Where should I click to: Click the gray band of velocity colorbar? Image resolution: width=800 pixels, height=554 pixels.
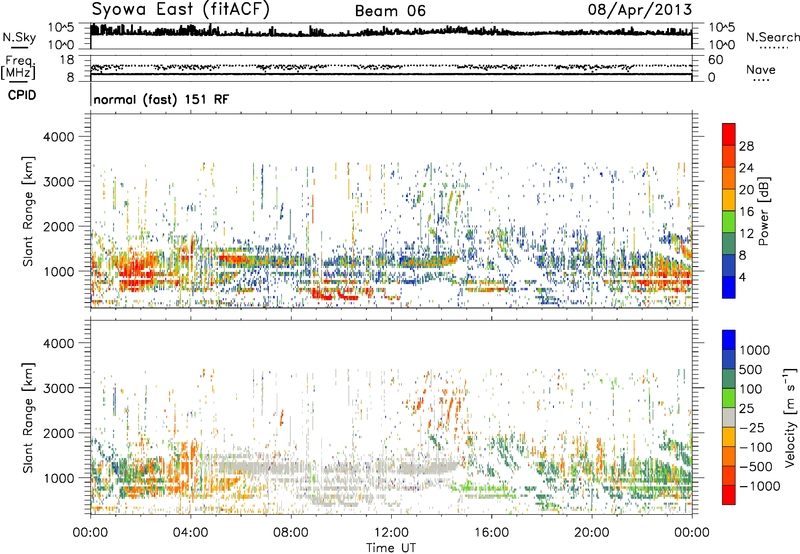point(729,417)
